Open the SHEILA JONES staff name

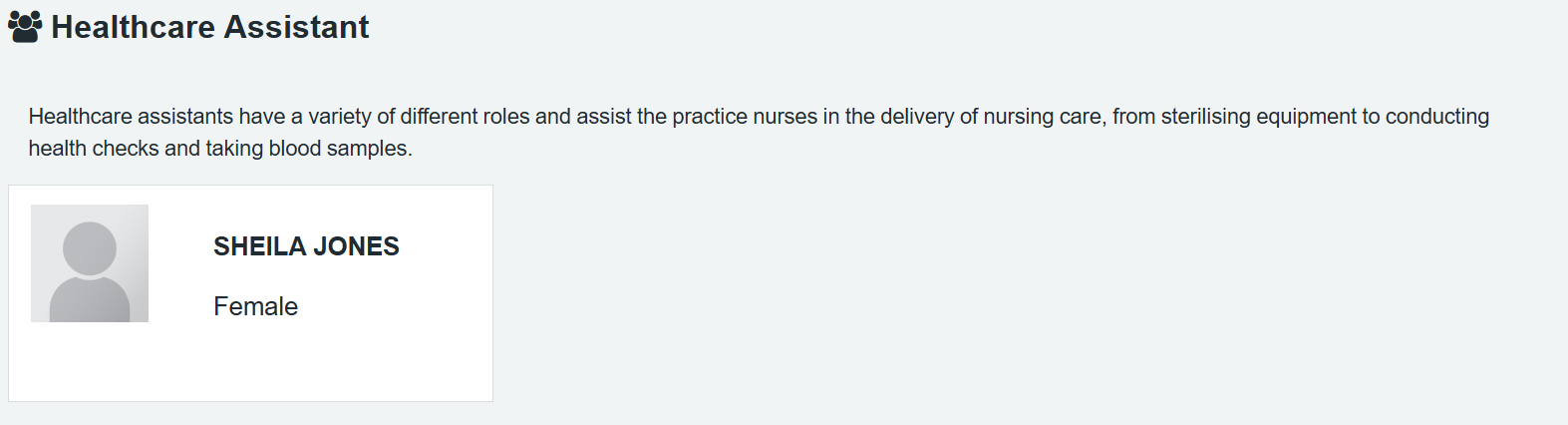pos(306,246)
